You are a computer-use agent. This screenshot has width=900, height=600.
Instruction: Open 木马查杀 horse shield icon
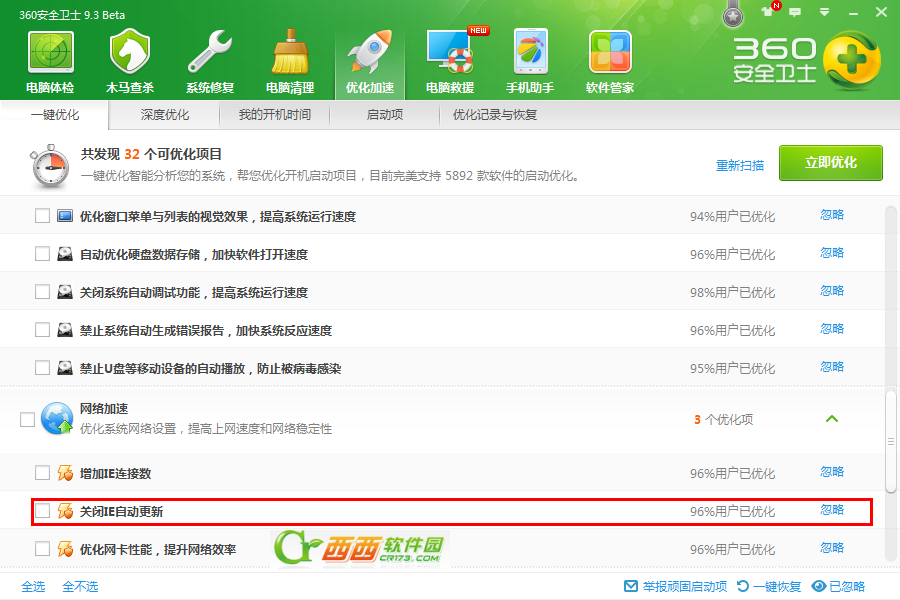tap(130, 52)
